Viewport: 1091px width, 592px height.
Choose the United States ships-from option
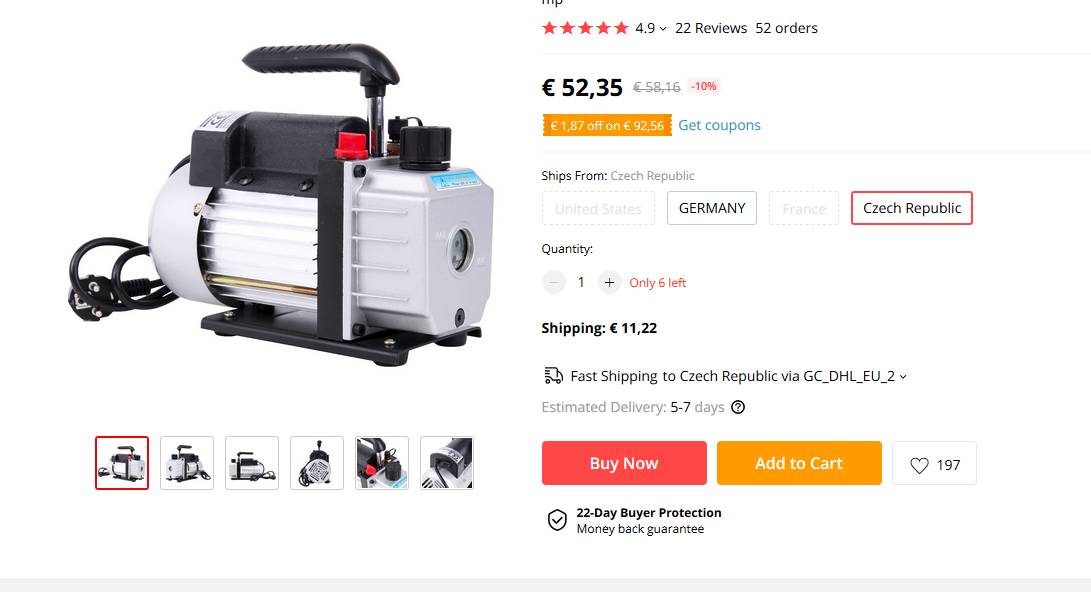coord(598,208)
